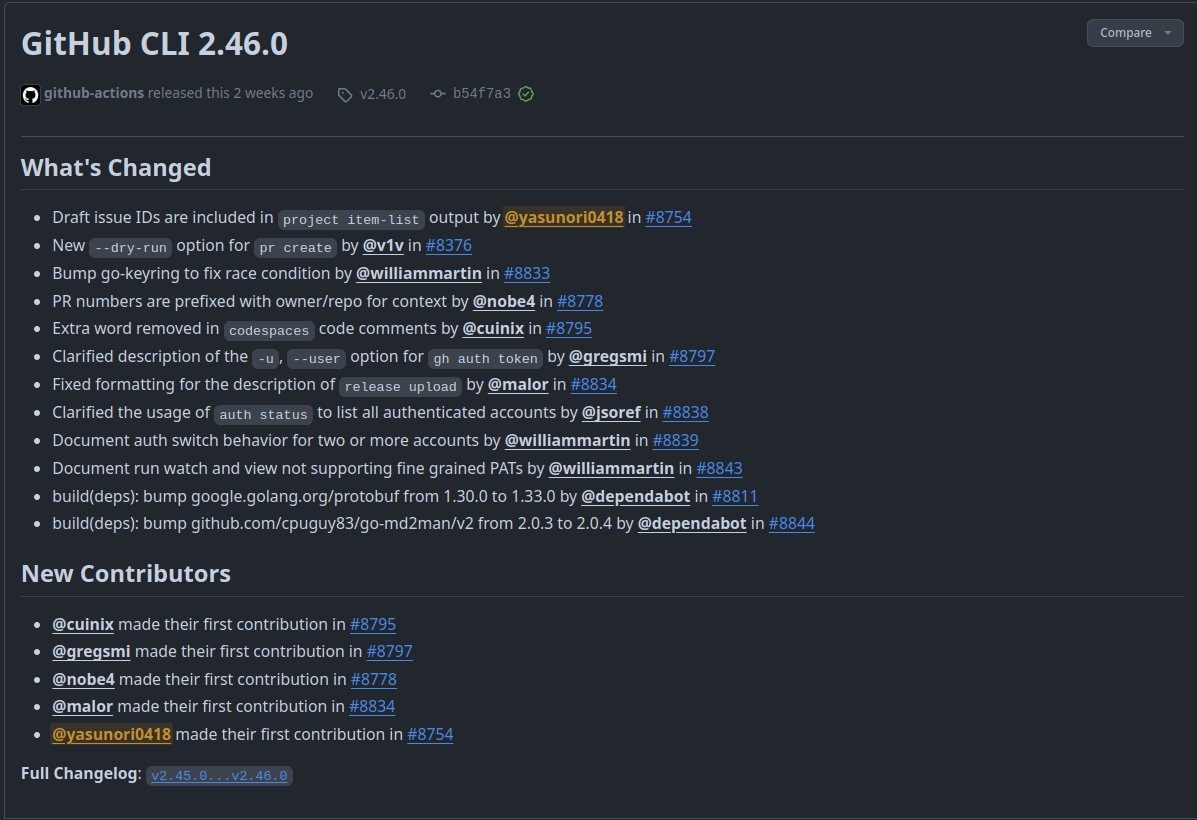Open pull request #8797 in What's Changed
Viewport: 1197px width, 820px height.
tap(692, 357)
